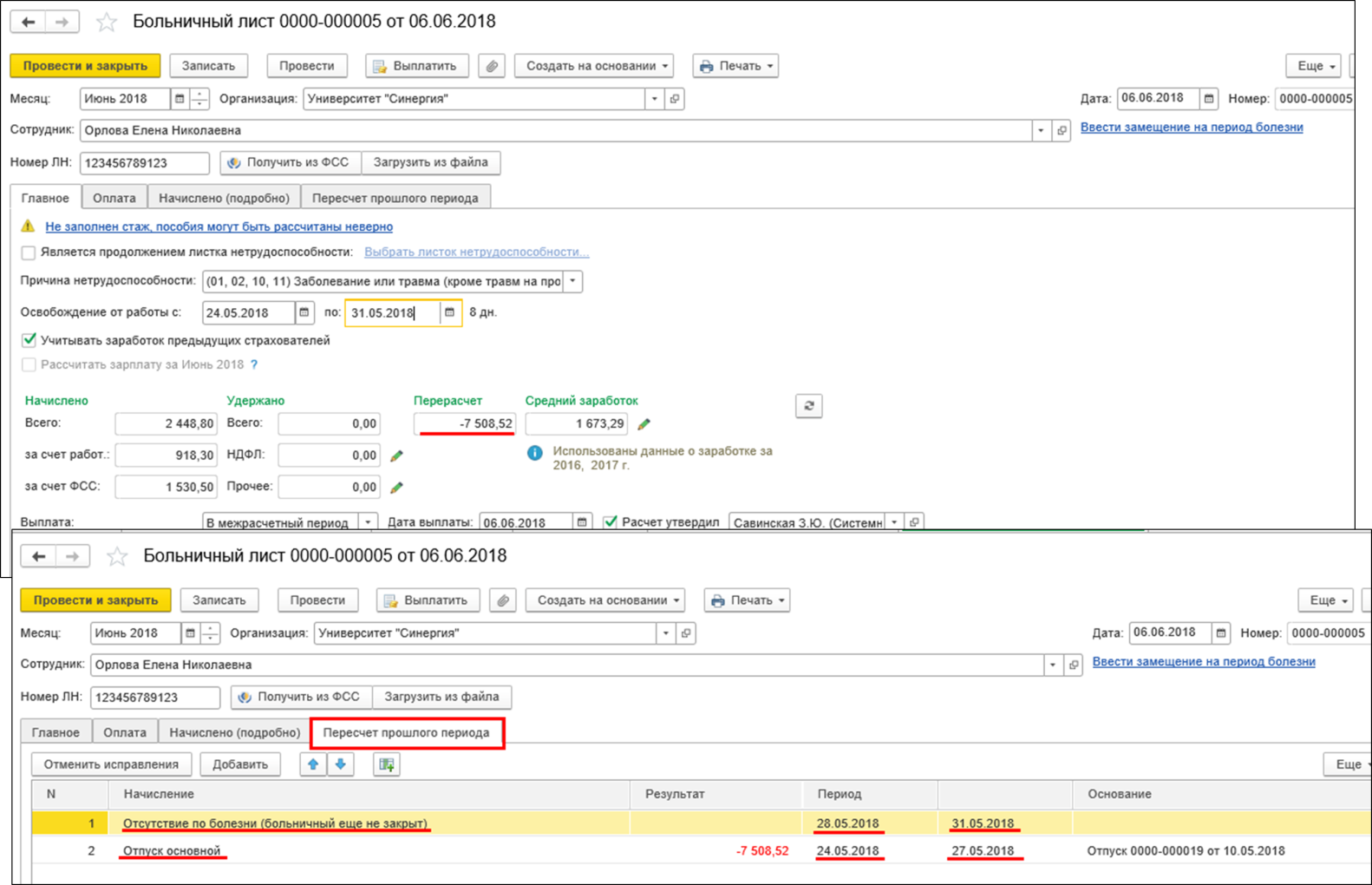Open Сотрудник card icon in upper window
Screen dimensions: 1372x885
click(x=1062, y=131)
